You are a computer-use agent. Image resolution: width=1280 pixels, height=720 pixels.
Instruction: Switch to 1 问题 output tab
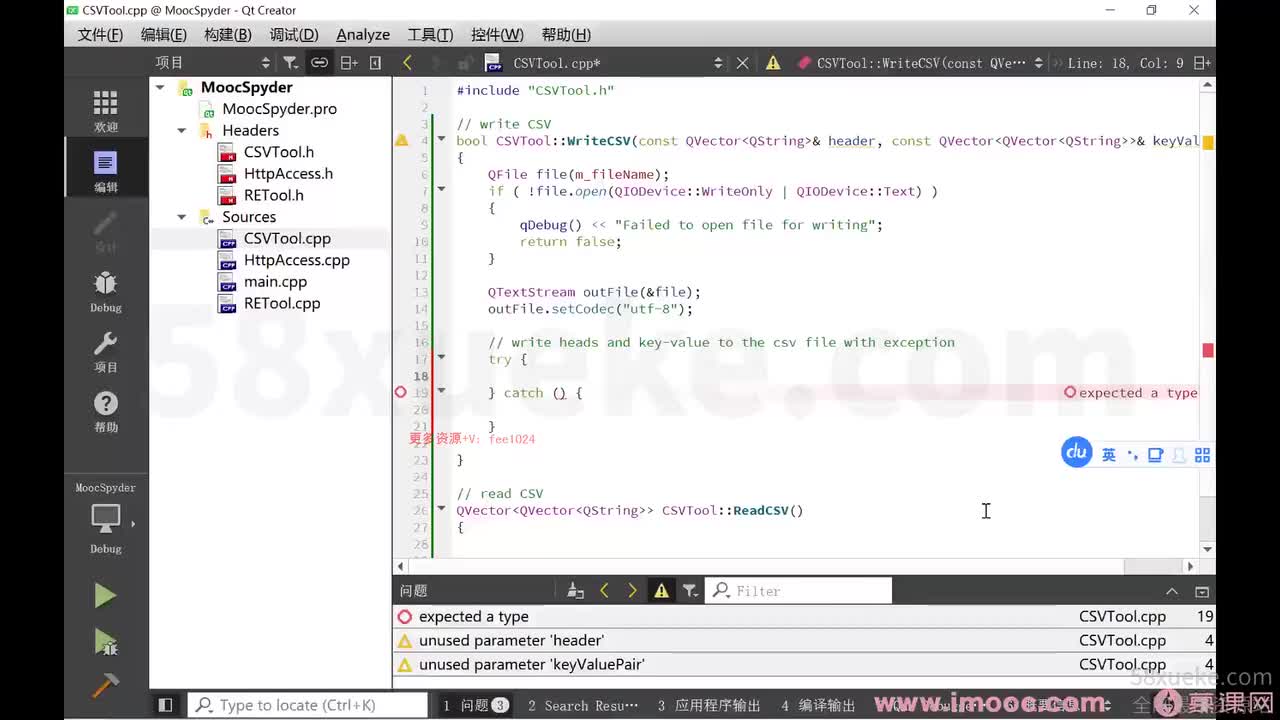pyautogui.click(x=476, y=705)
